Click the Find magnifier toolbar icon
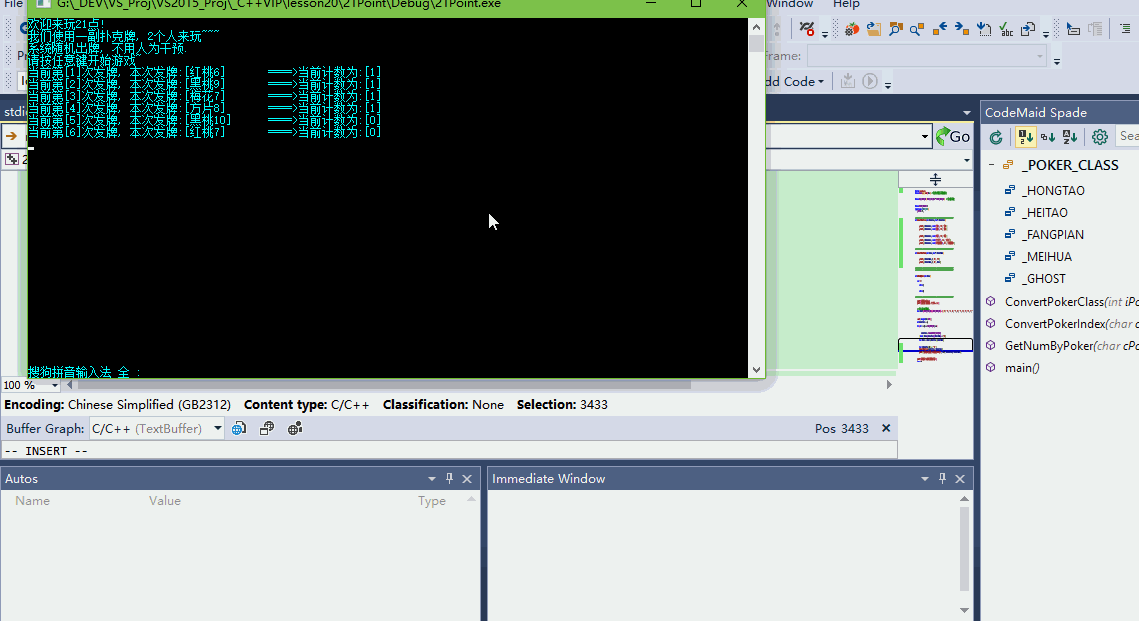Screen dimensions: 1139x621 (916, 30)
